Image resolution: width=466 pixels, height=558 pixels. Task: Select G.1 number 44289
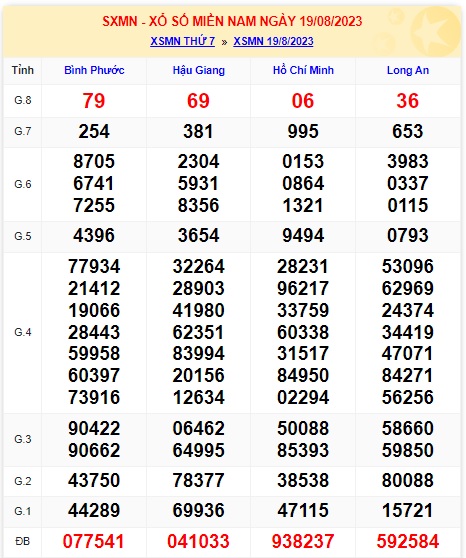[x=94, y=511]
